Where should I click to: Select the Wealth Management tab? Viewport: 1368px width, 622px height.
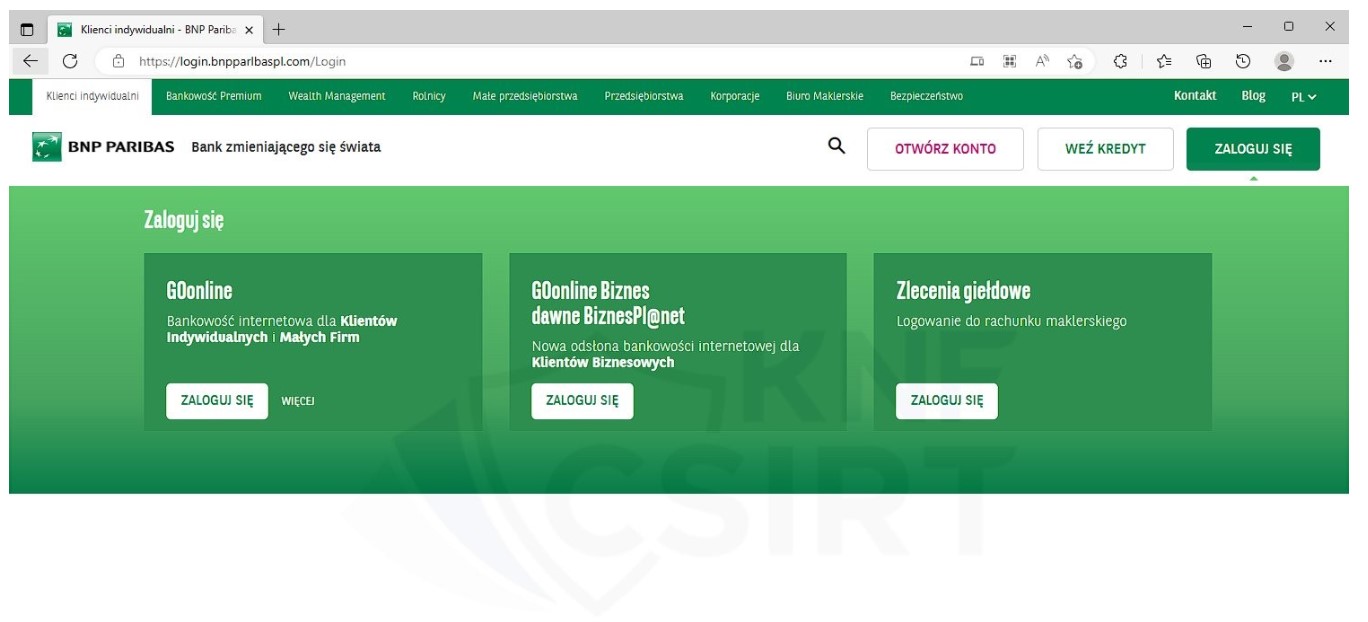(337, 96)
